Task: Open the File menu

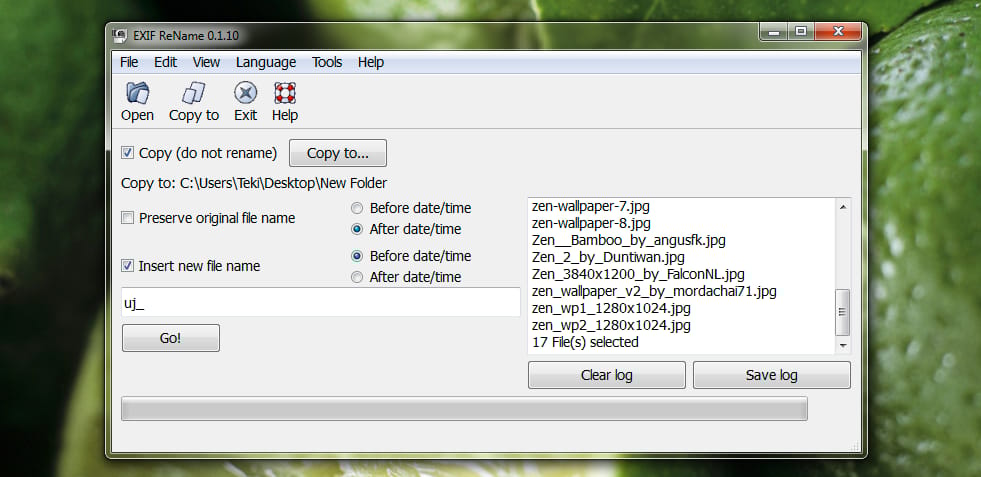Action: (129, 62)
